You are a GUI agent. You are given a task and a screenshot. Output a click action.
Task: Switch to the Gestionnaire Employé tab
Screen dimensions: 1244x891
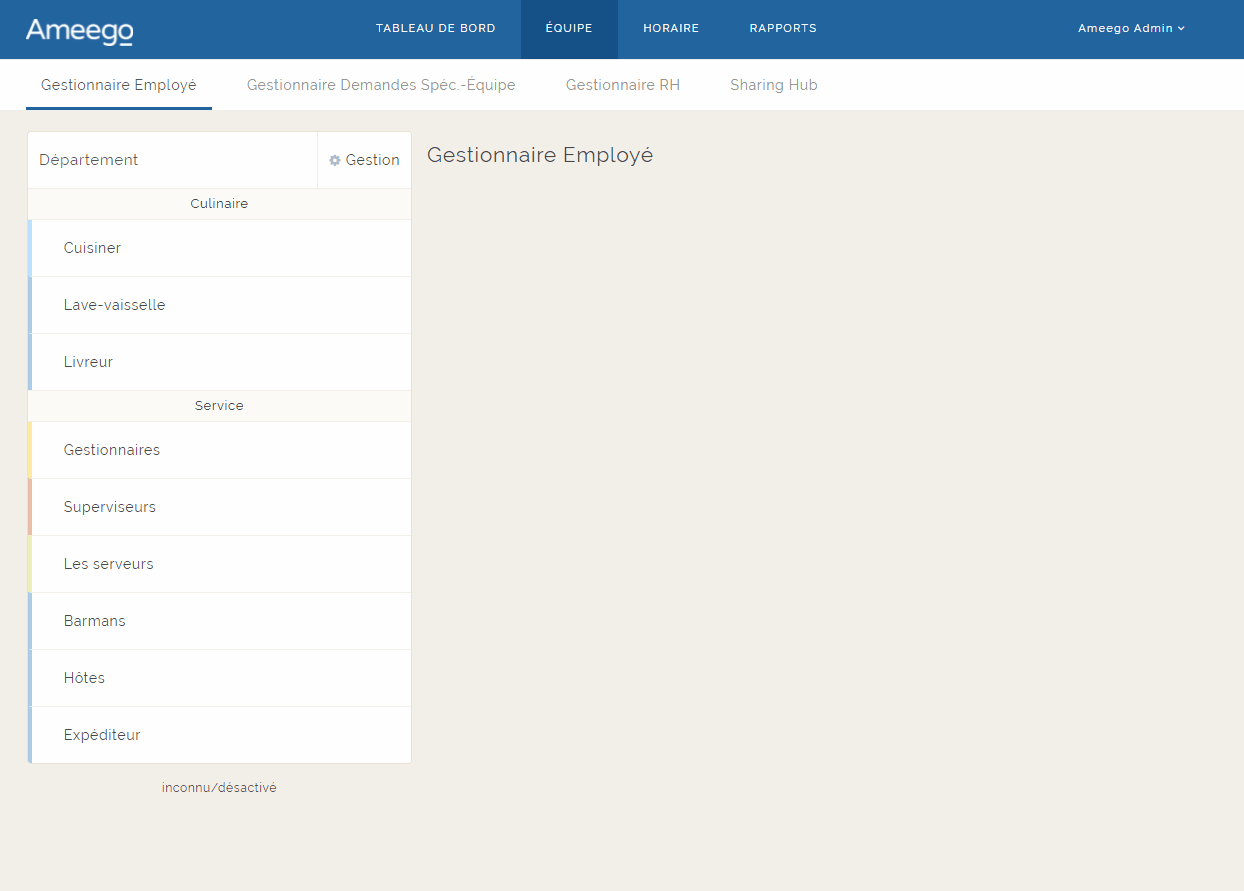[119, 85]
